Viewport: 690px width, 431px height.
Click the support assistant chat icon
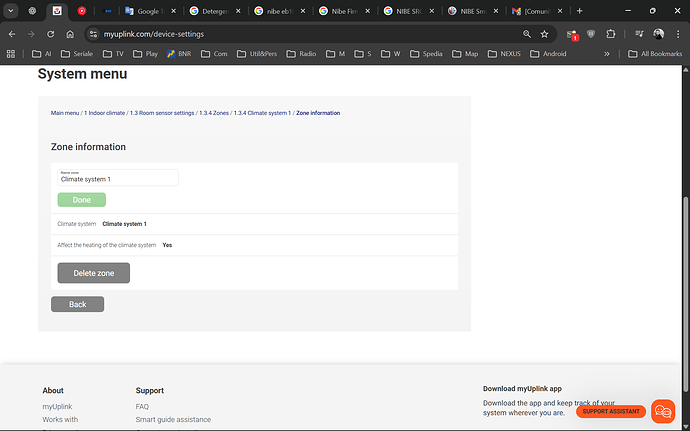(663, 411)
